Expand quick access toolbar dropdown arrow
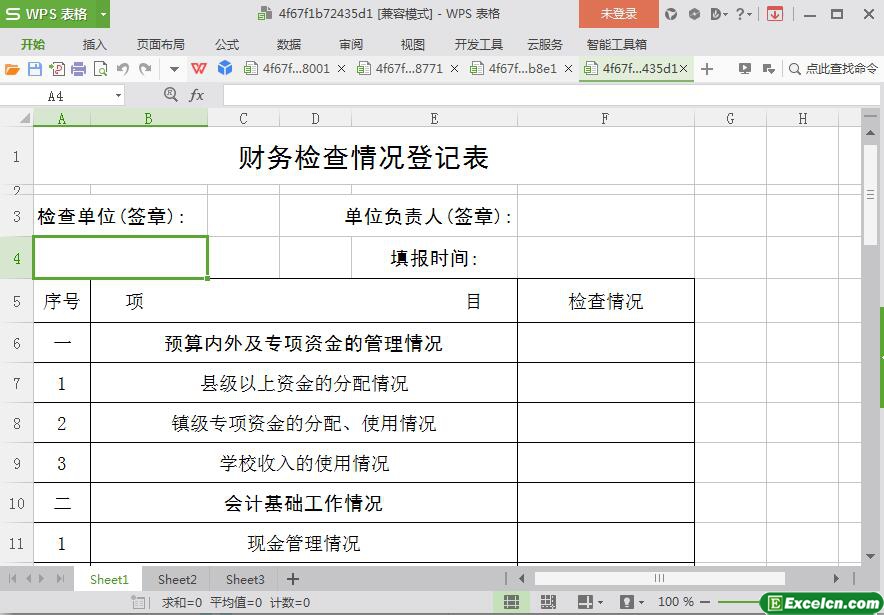884x615 pixels. [x=174, y=69]
